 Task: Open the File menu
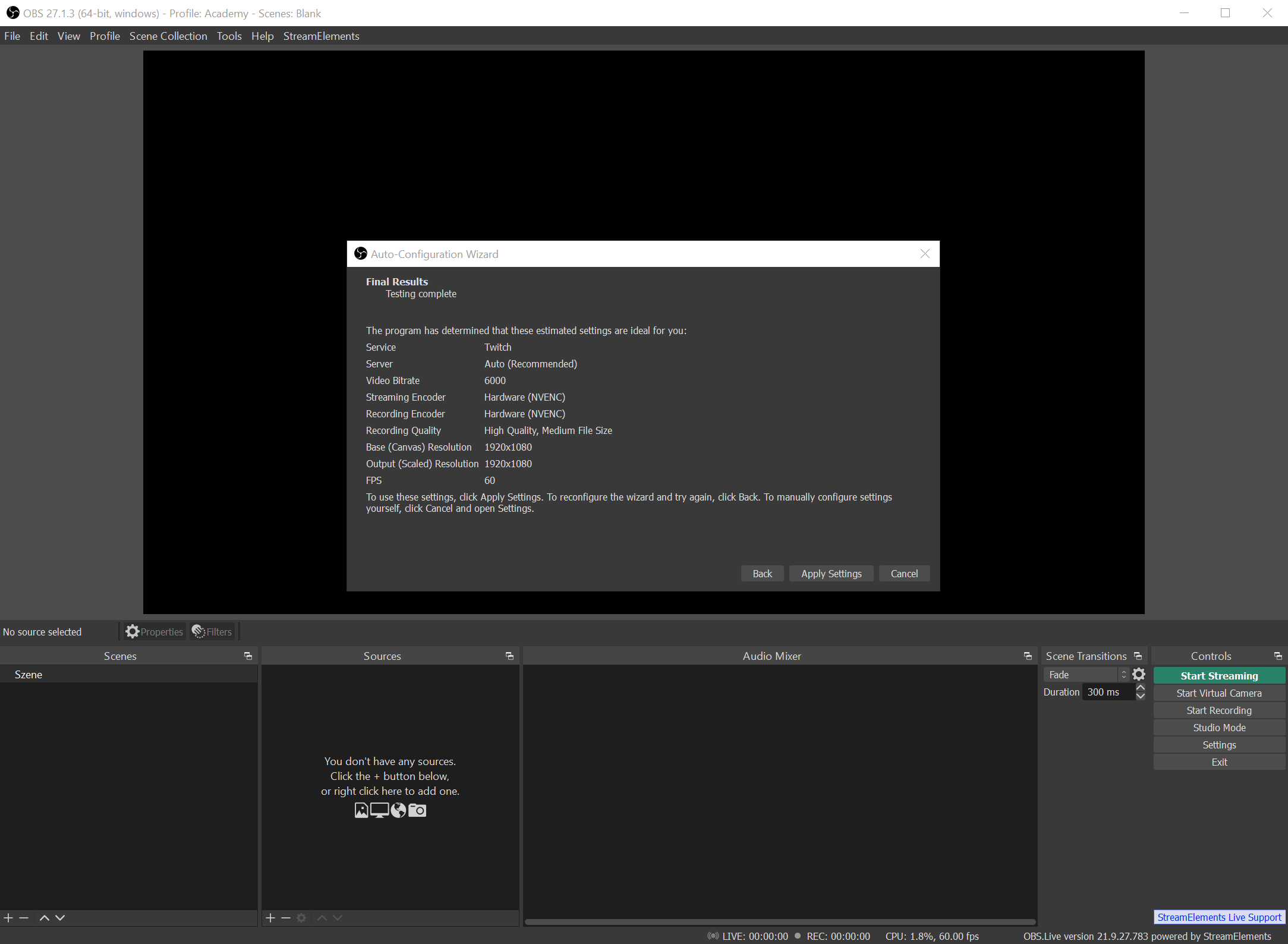coord(13,36)
